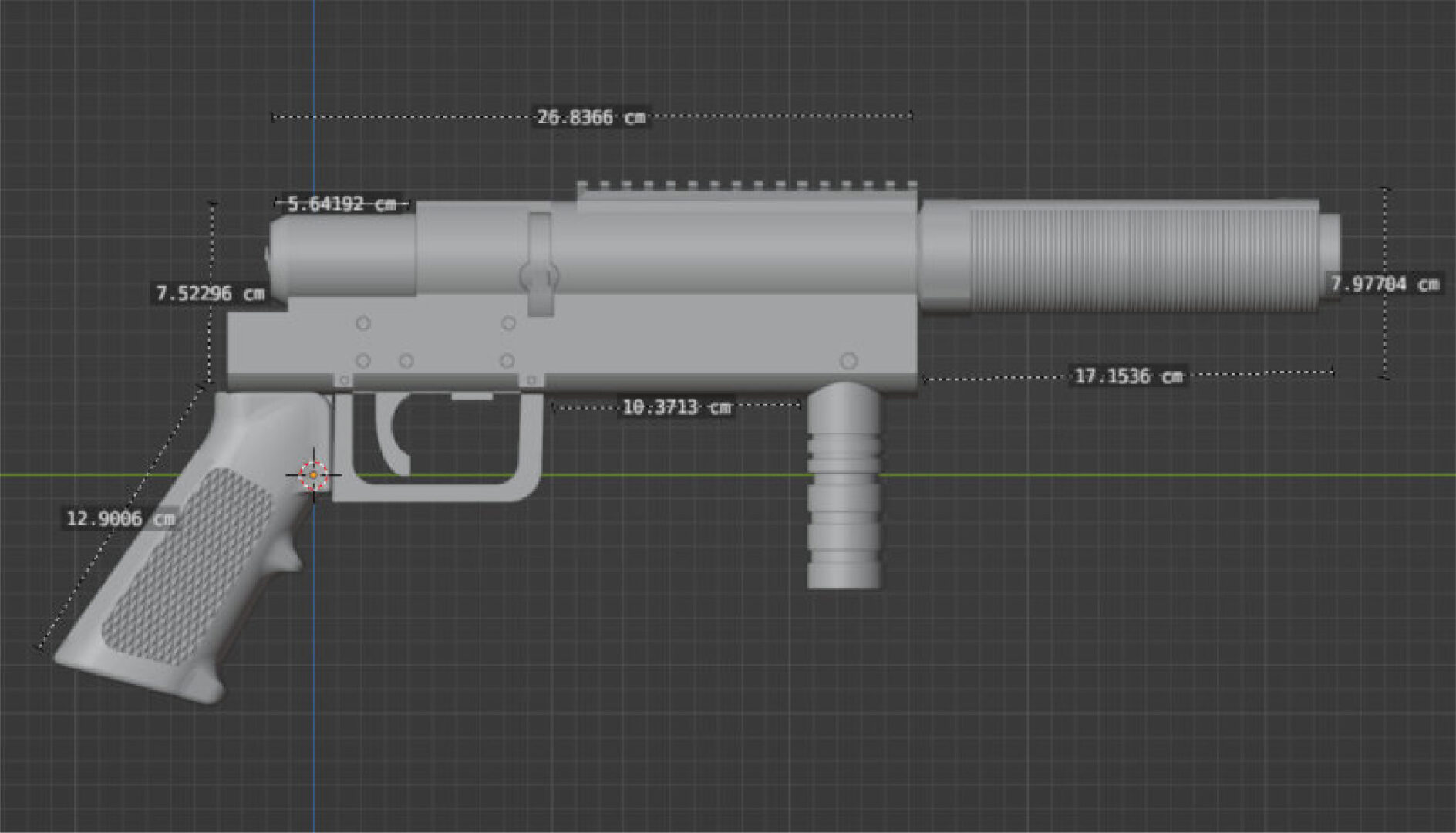This screenshot has width=1456, height=833.
Task: Click the far-right pin hole on the lower receiver
Action: click(x=848, y=361)
